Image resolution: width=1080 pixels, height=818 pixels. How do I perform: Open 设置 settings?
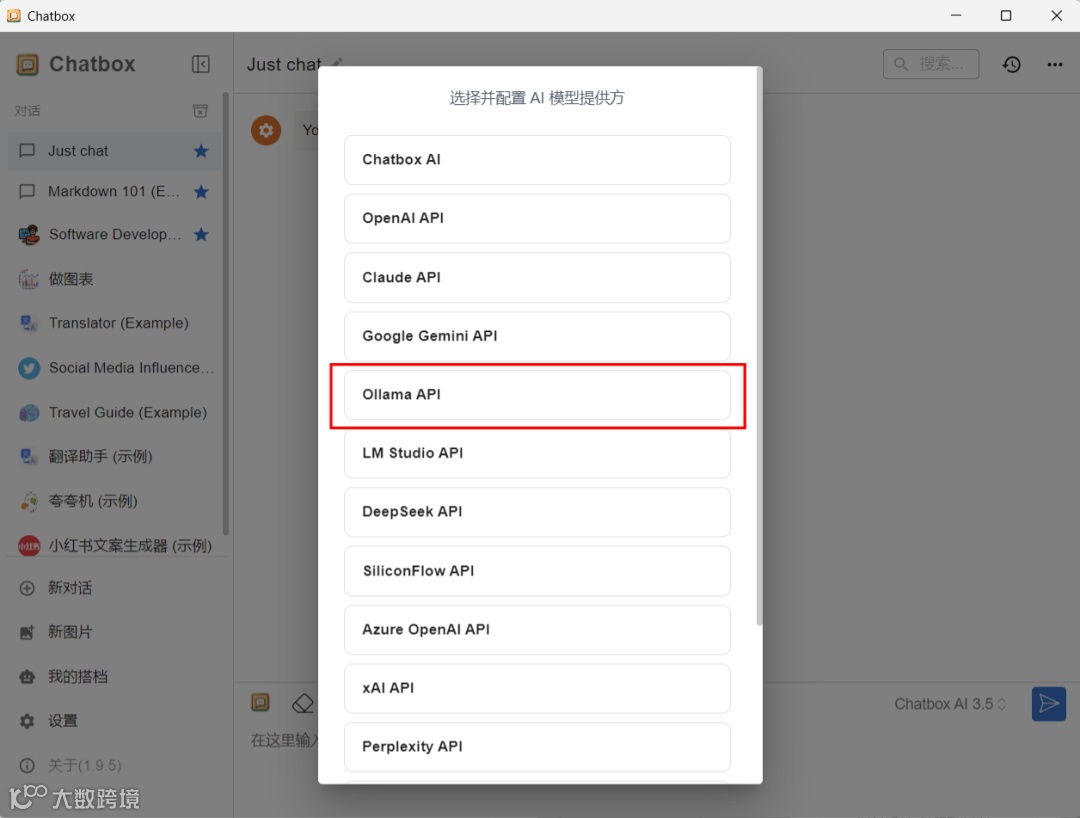click(x=114, y=721)
